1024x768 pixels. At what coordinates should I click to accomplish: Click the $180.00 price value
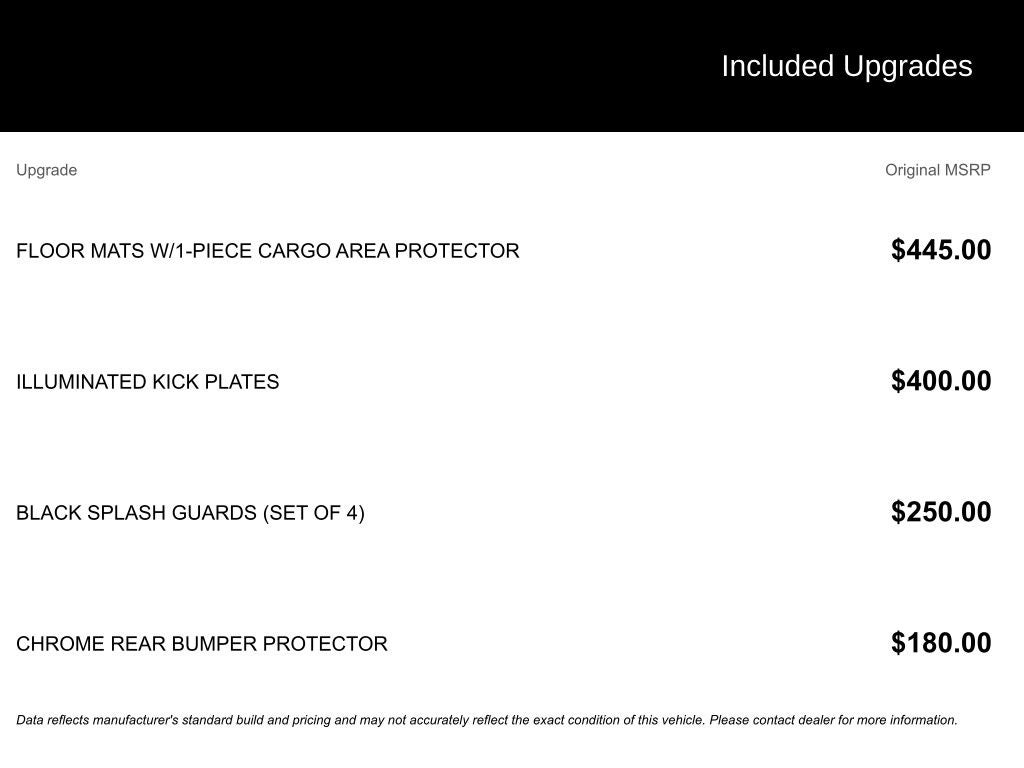[941, 643]
